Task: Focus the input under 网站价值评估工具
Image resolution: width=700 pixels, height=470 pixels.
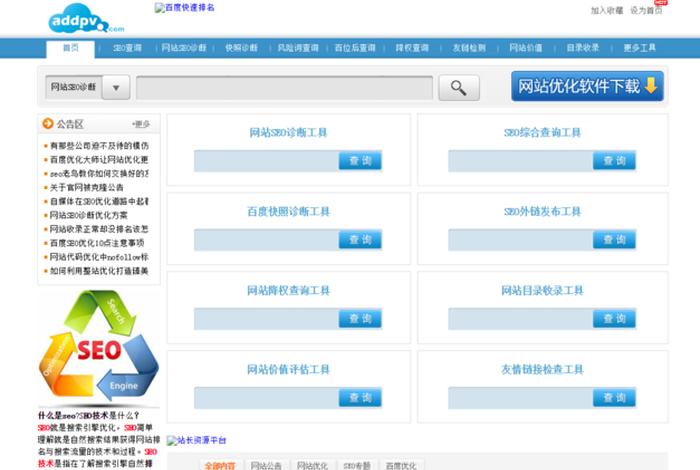Action: point(267,398)
